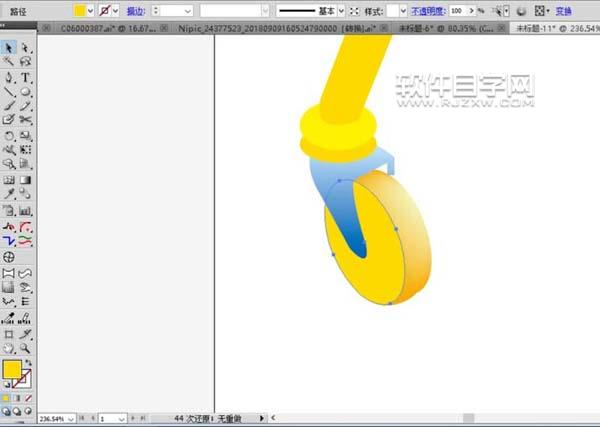600x427 pixels.
Task: Go to next artboard arrow
Action: click(x=133, y=419)
